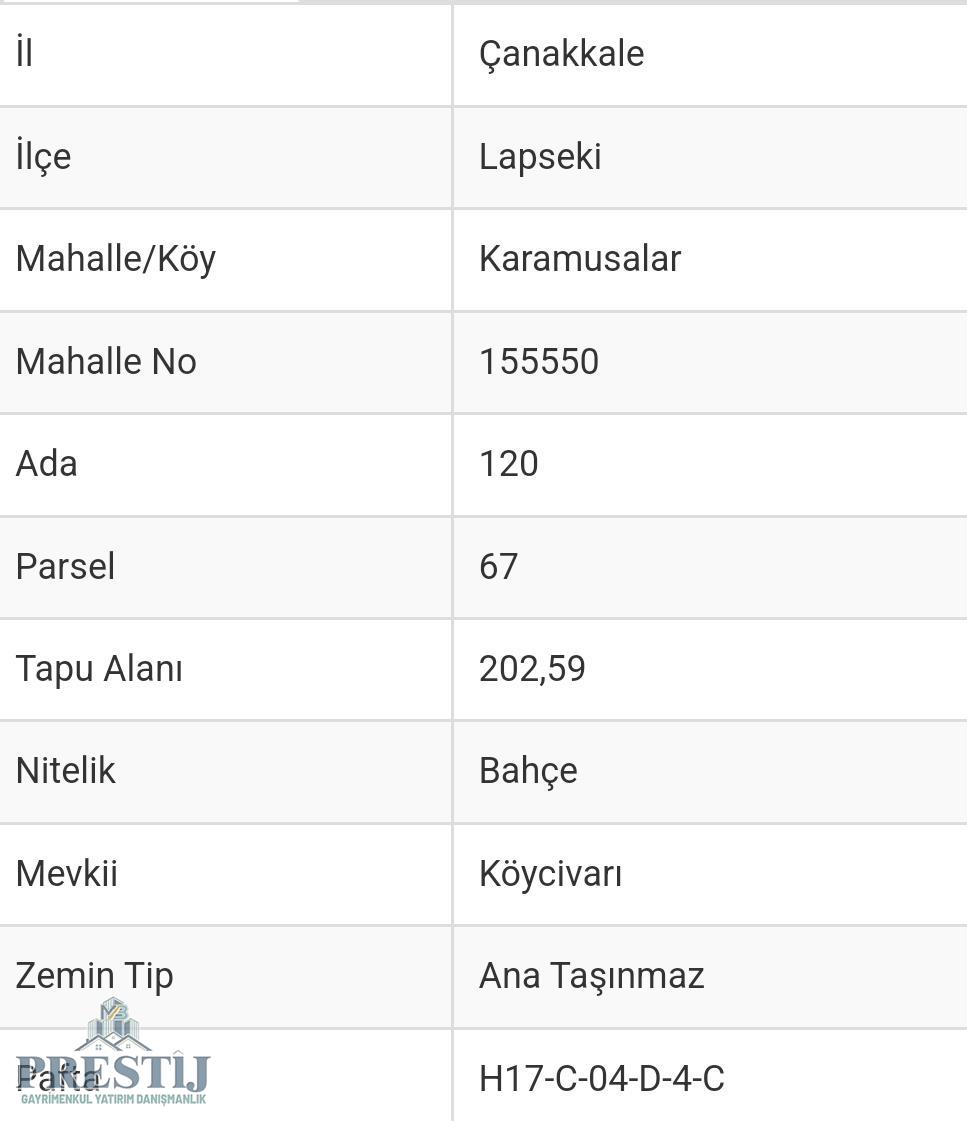Select the Nitelik row label
This screenshot has height=1121, width=967.
click(x=66, y=771)
